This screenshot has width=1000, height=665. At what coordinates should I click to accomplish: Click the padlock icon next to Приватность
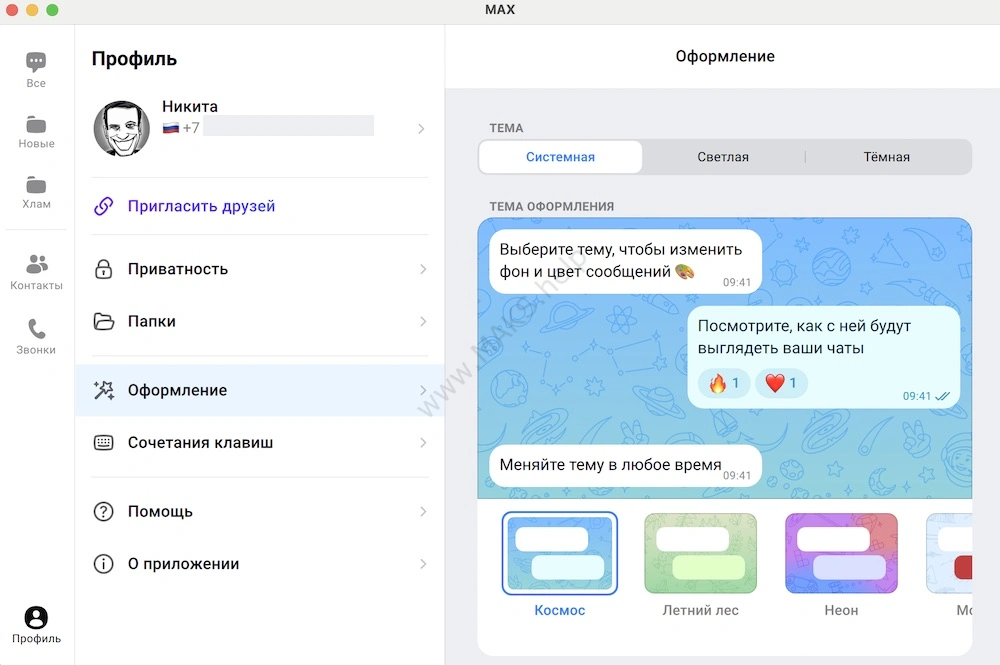(103, 269)
